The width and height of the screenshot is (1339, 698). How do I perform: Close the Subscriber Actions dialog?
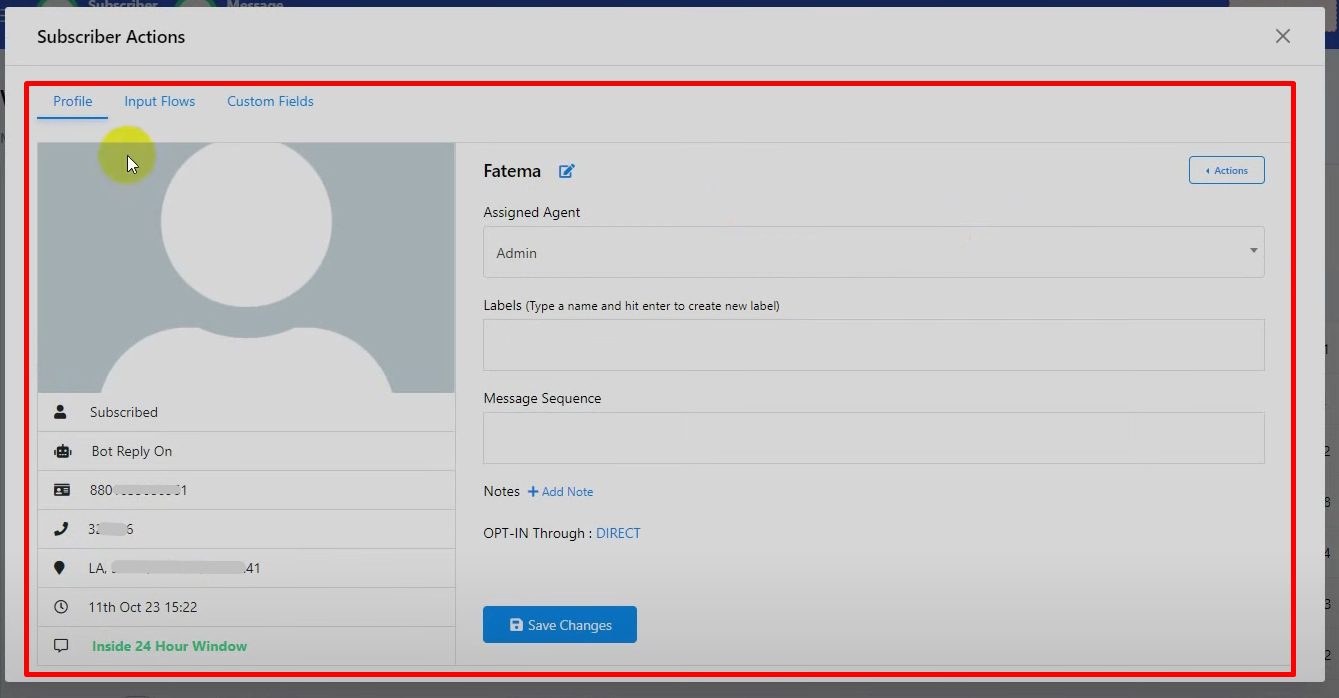coord(1282,36)
